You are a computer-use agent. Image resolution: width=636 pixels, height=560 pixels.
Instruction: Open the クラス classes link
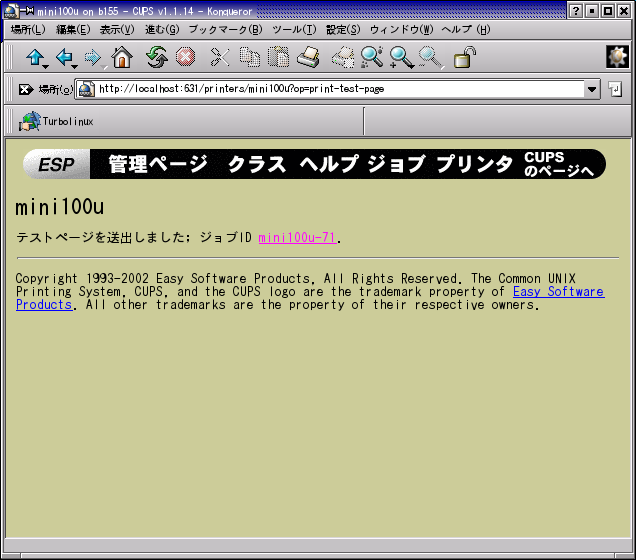click(257, 164)
